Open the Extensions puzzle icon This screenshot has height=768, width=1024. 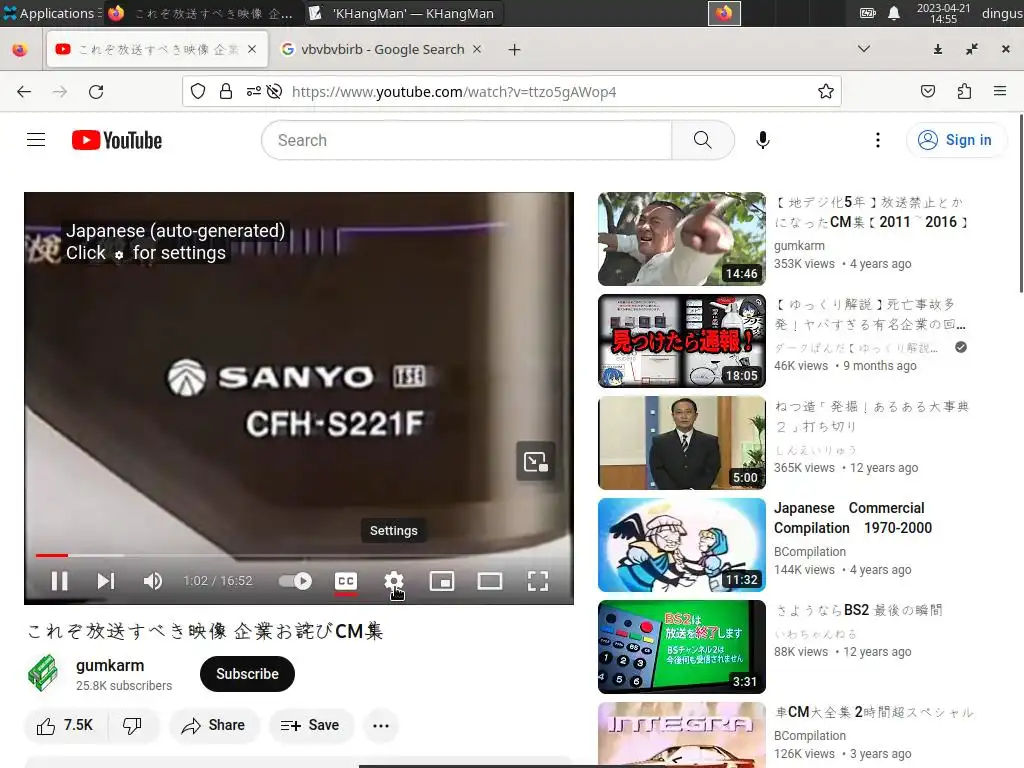964,91
